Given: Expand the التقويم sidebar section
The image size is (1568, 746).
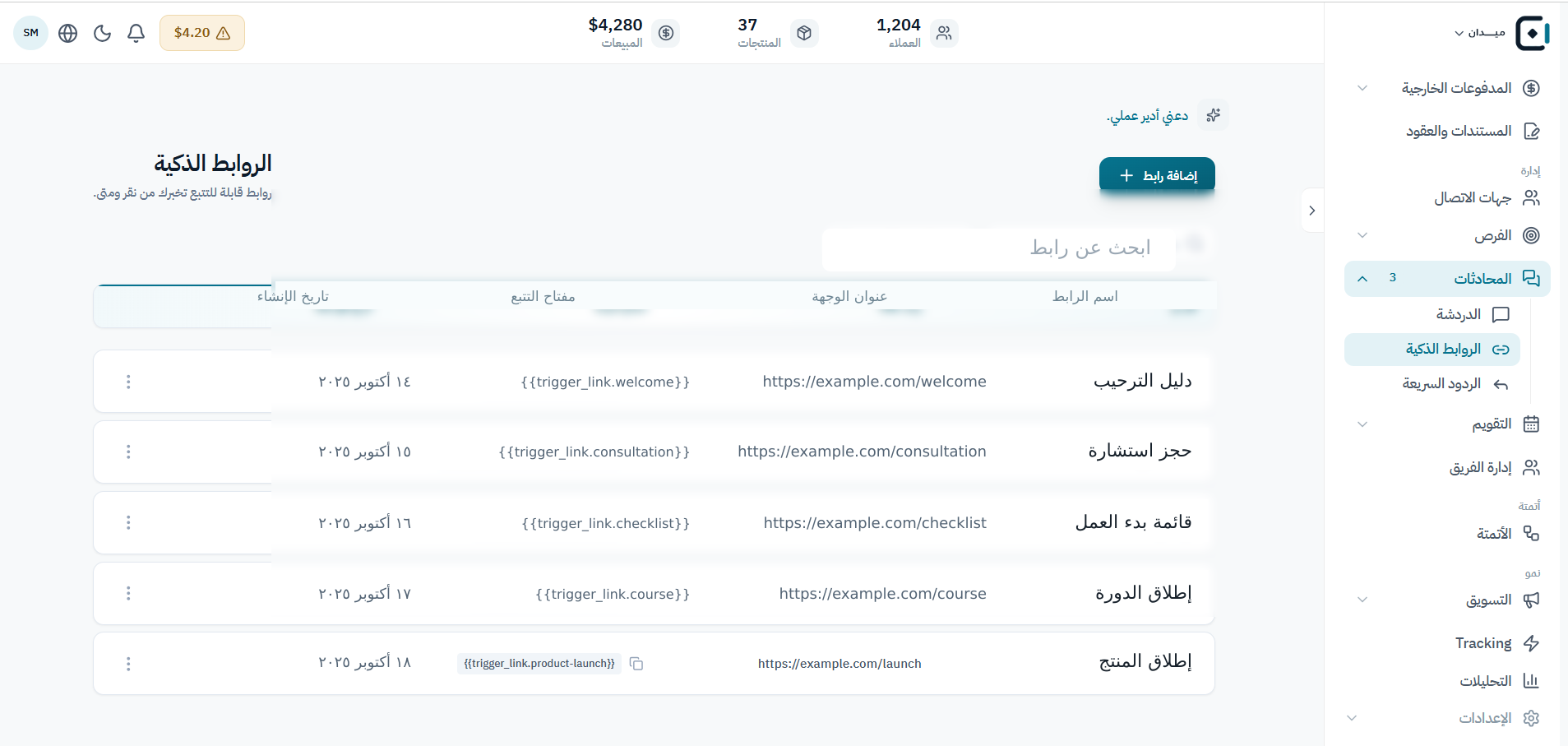Looking at the screenshot, I should [1362, 424].
